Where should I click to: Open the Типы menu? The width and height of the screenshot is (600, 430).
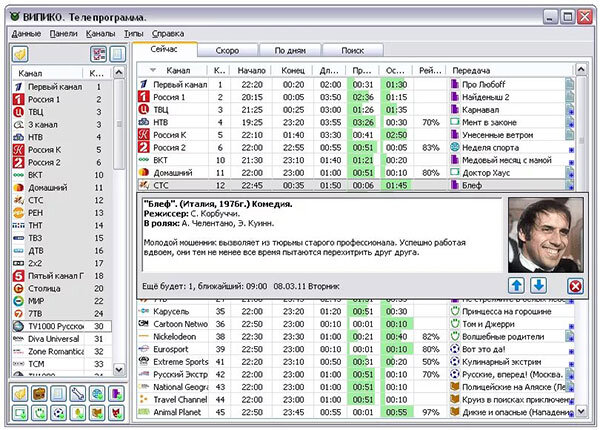click(134, 34)
